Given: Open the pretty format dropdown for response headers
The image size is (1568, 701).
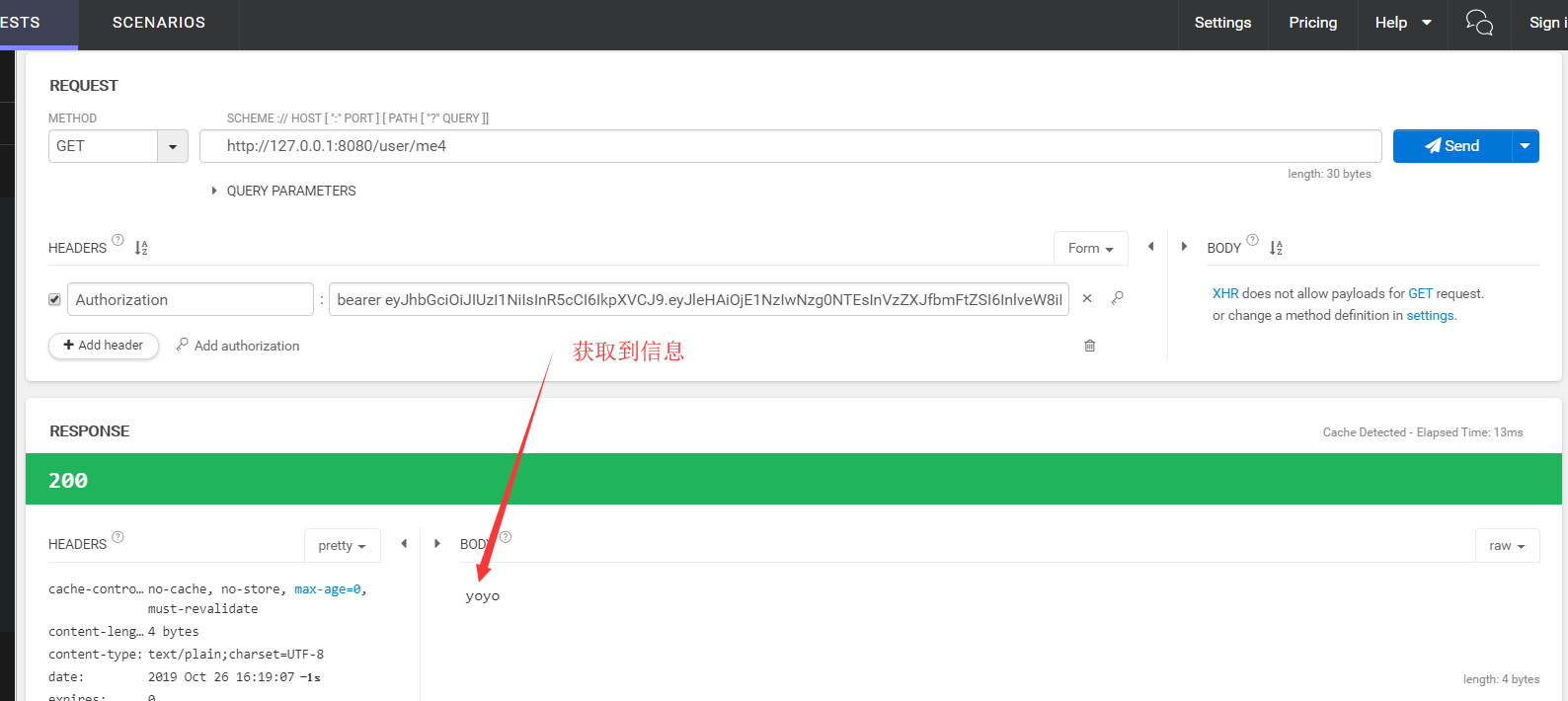Looking at the screenshot, I should tap(342, 546).
